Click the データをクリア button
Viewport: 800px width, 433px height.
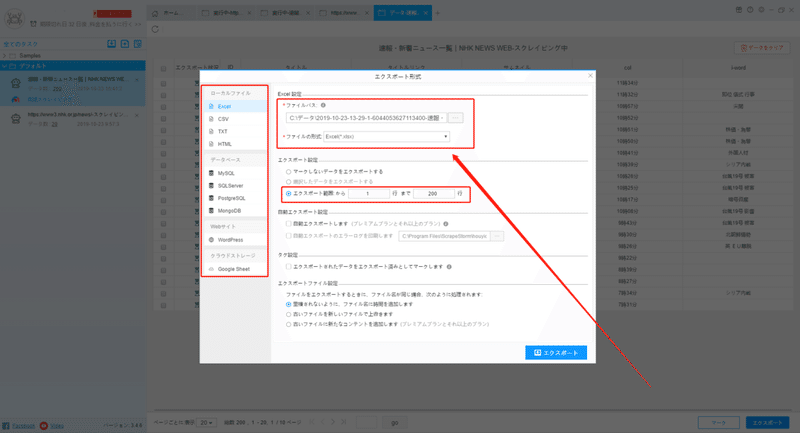(762, 48)
